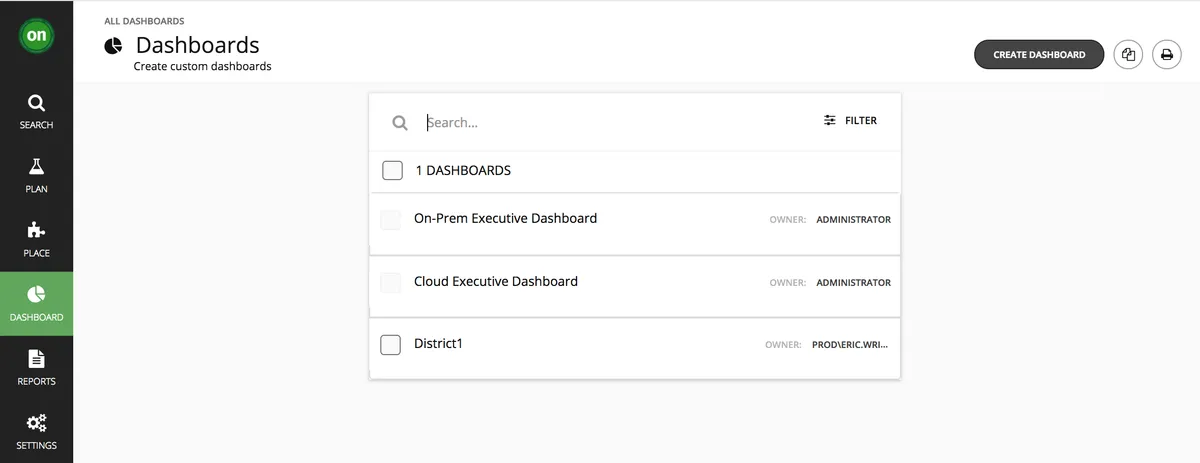Click the Create Dashboard button
Image resolution: width=1200 pixels, height=463 pixels.
click(1038, 55)
